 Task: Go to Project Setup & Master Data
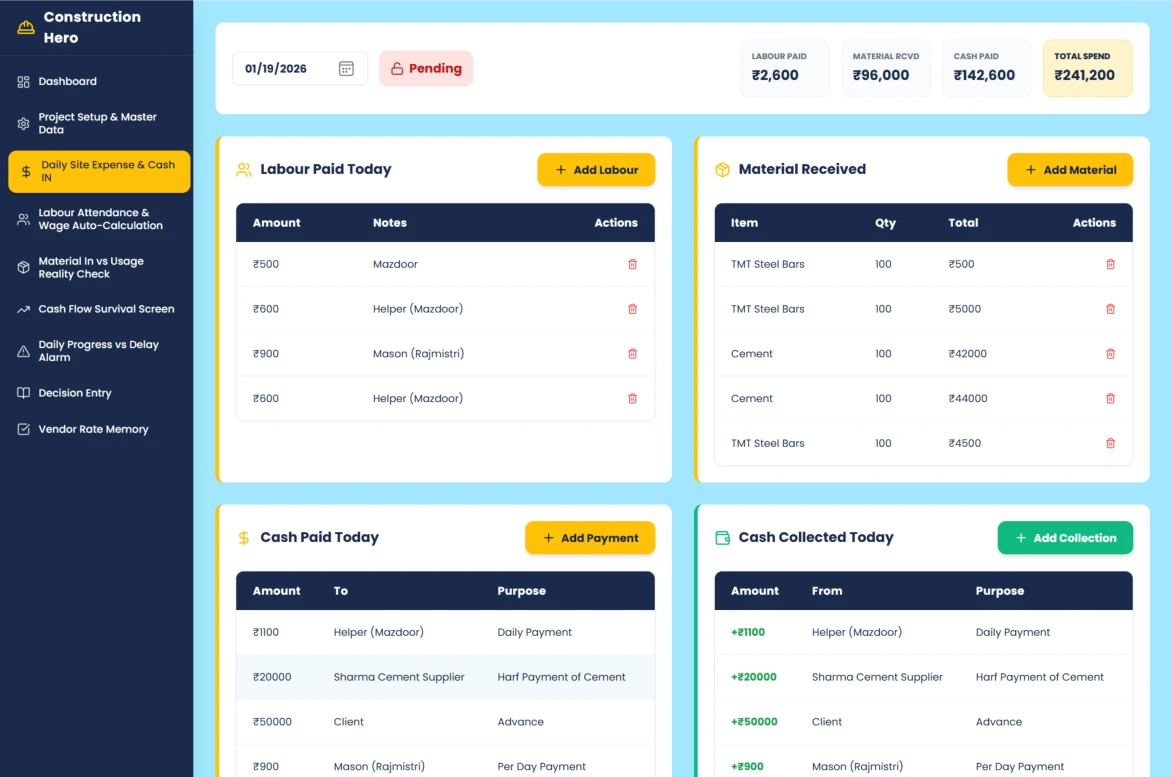point(97,123)
